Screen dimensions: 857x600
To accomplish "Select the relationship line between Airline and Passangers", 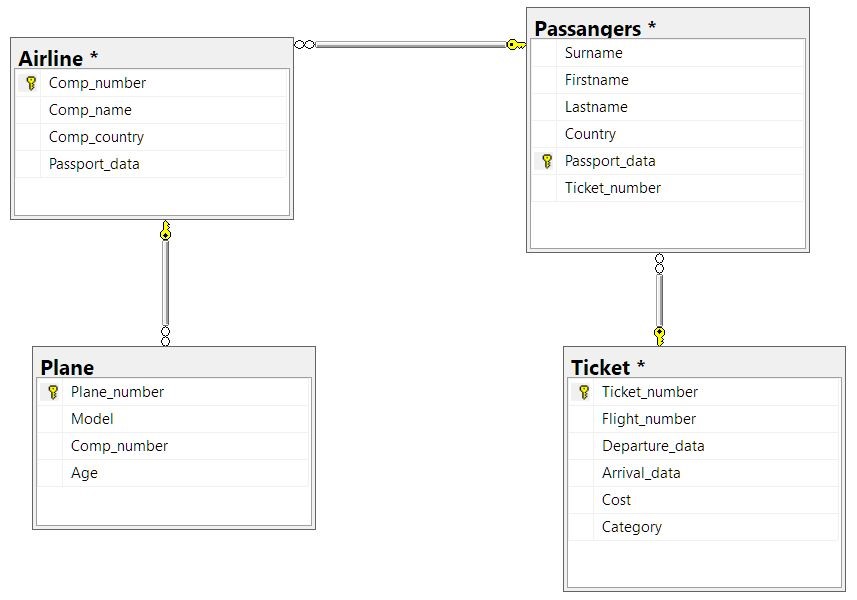I will click(x=410, y=44).
